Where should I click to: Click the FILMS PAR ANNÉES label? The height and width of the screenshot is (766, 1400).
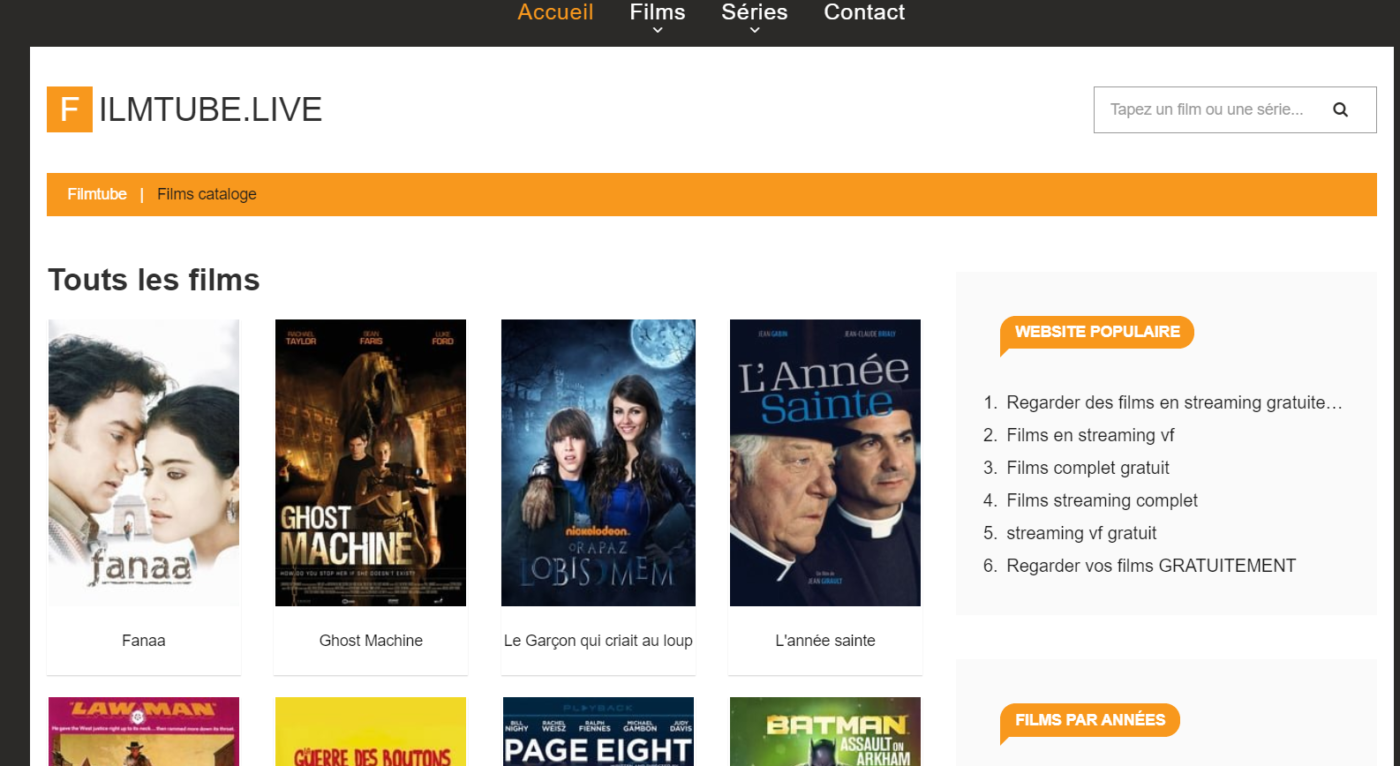pos(1090,720)
